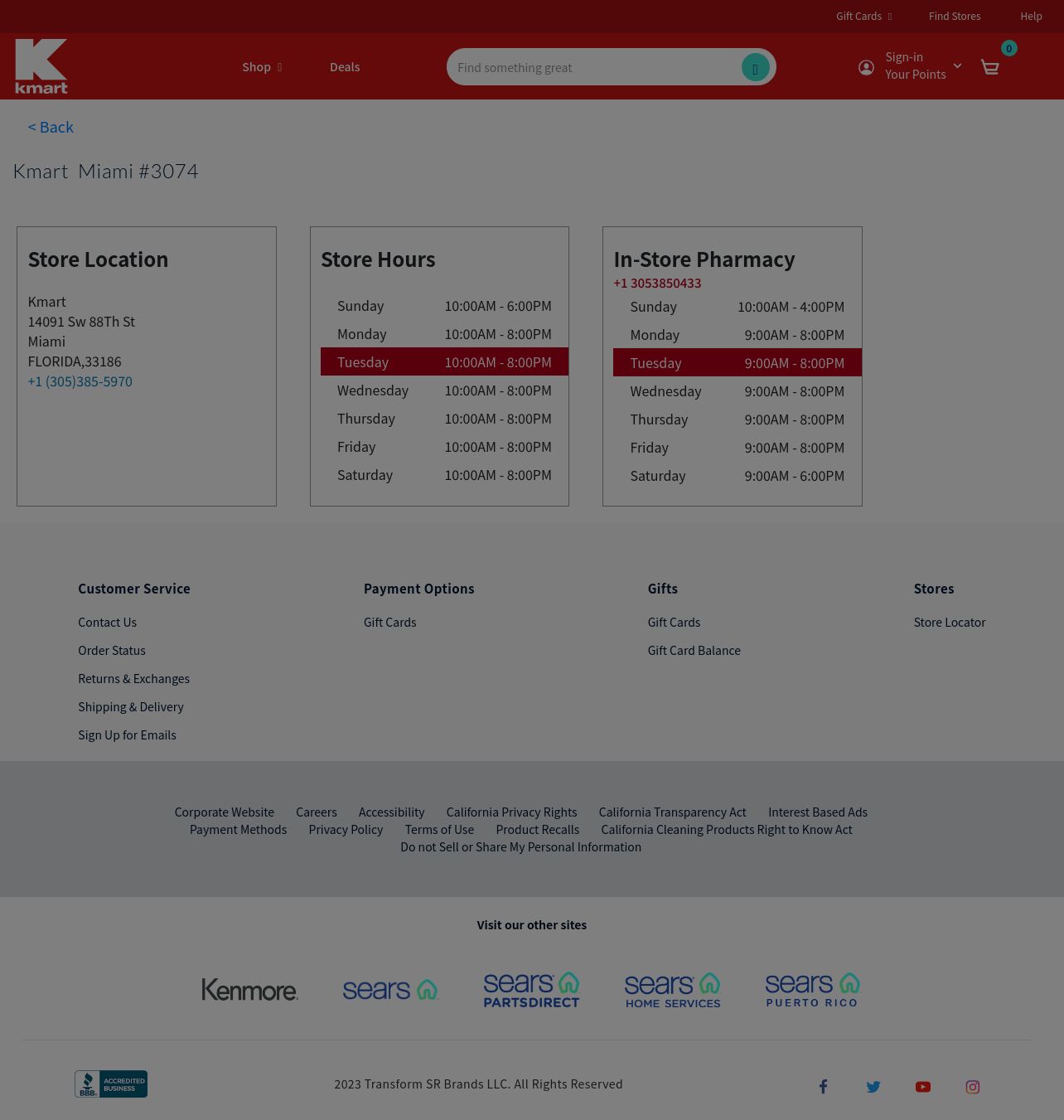
Task: Open Privacy Policy link
Action: pos(346,829)
